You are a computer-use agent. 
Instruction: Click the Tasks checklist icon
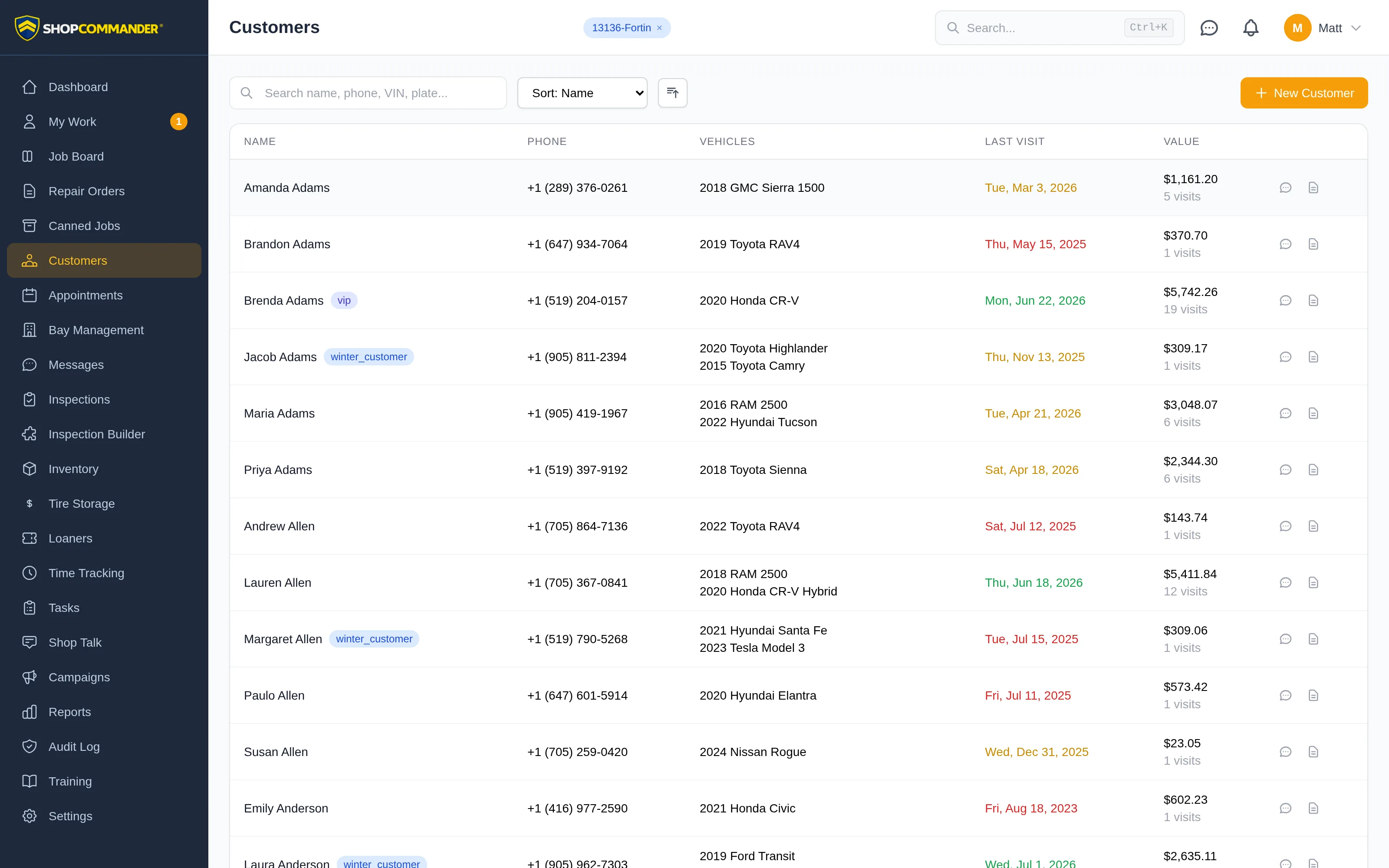(x=29, y=608)
